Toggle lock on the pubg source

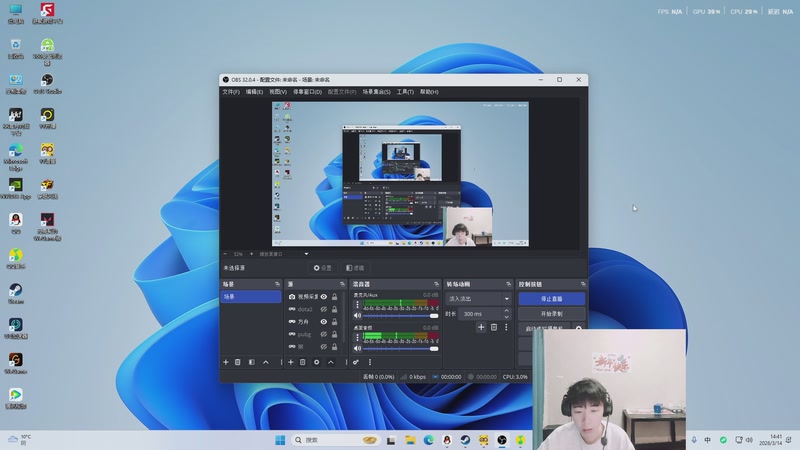[x=335, y=334]
